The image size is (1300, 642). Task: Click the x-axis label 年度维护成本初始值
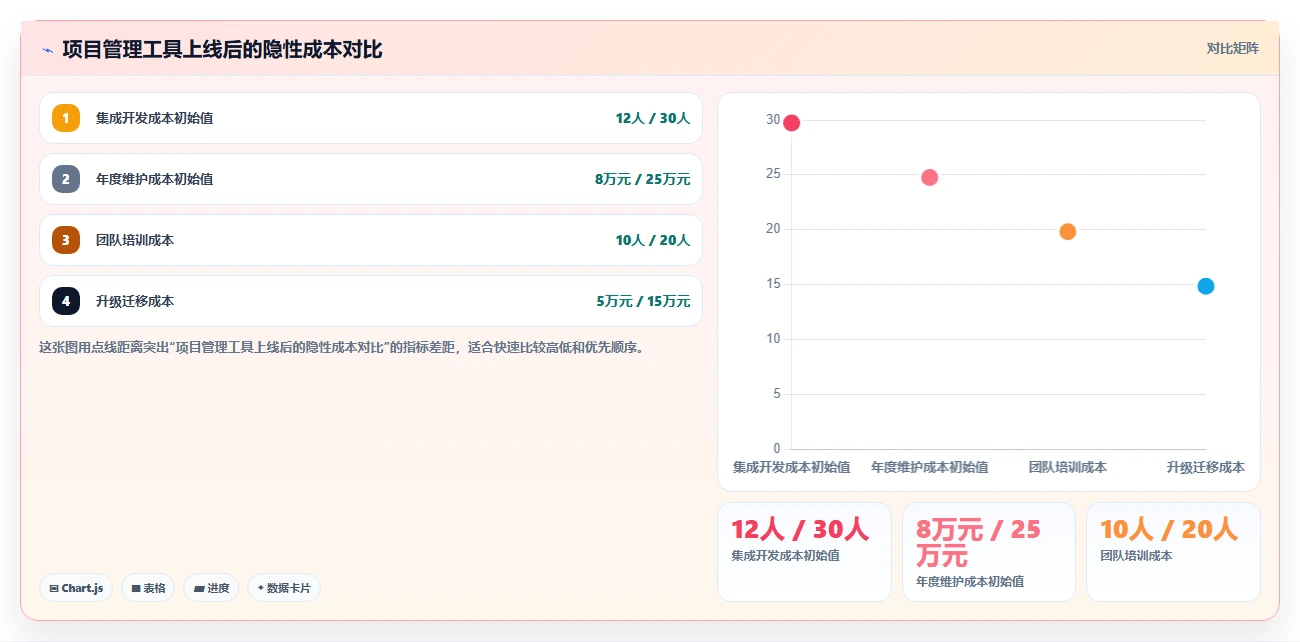[x=929, y=467]
